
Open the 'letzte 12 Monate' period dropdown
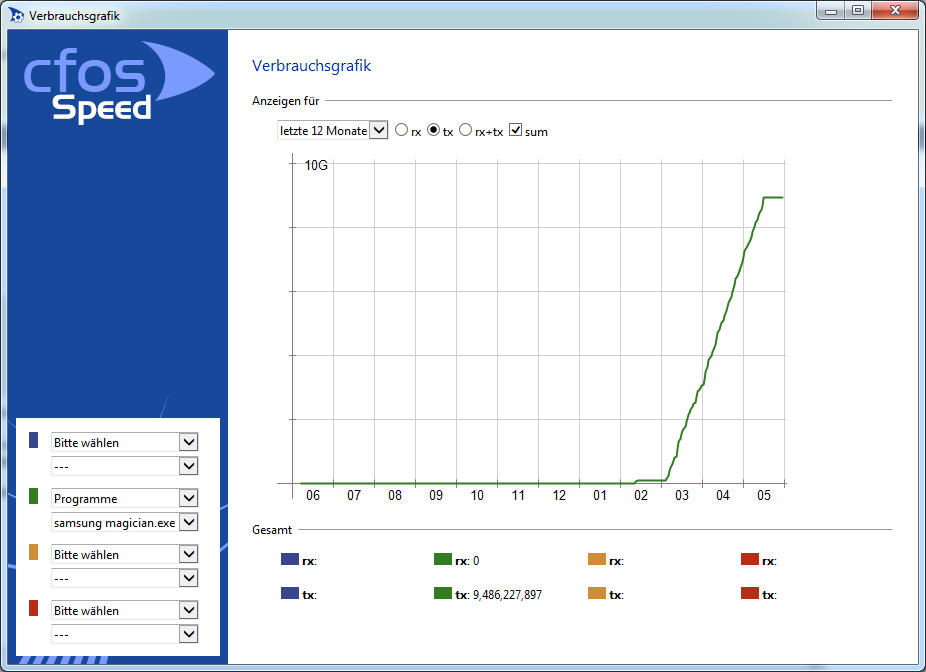point(332,131)
